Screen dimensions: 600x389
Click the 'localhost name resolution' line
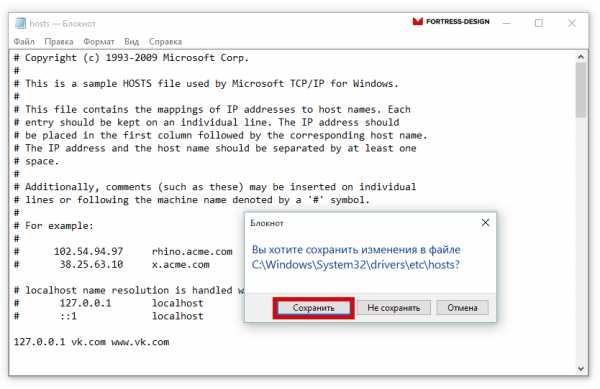point(129,290)
